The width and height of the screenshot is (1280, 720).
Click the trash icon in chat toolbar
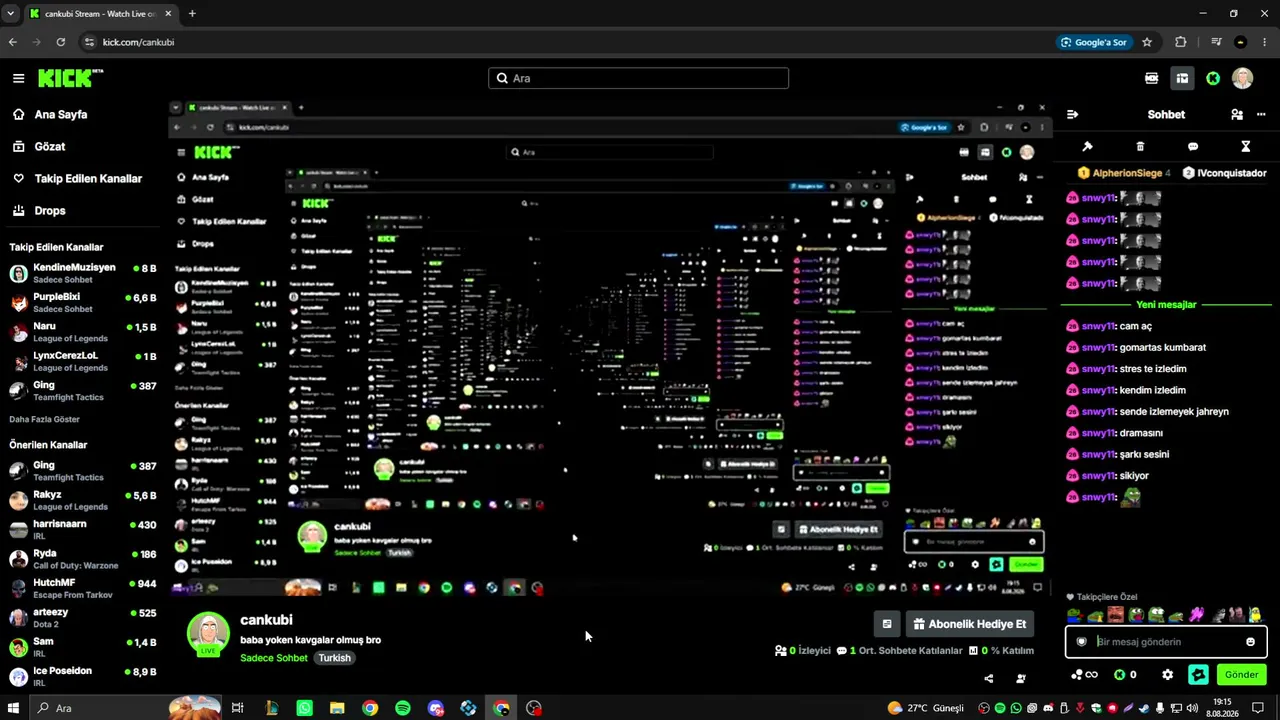coord(1140,147)
